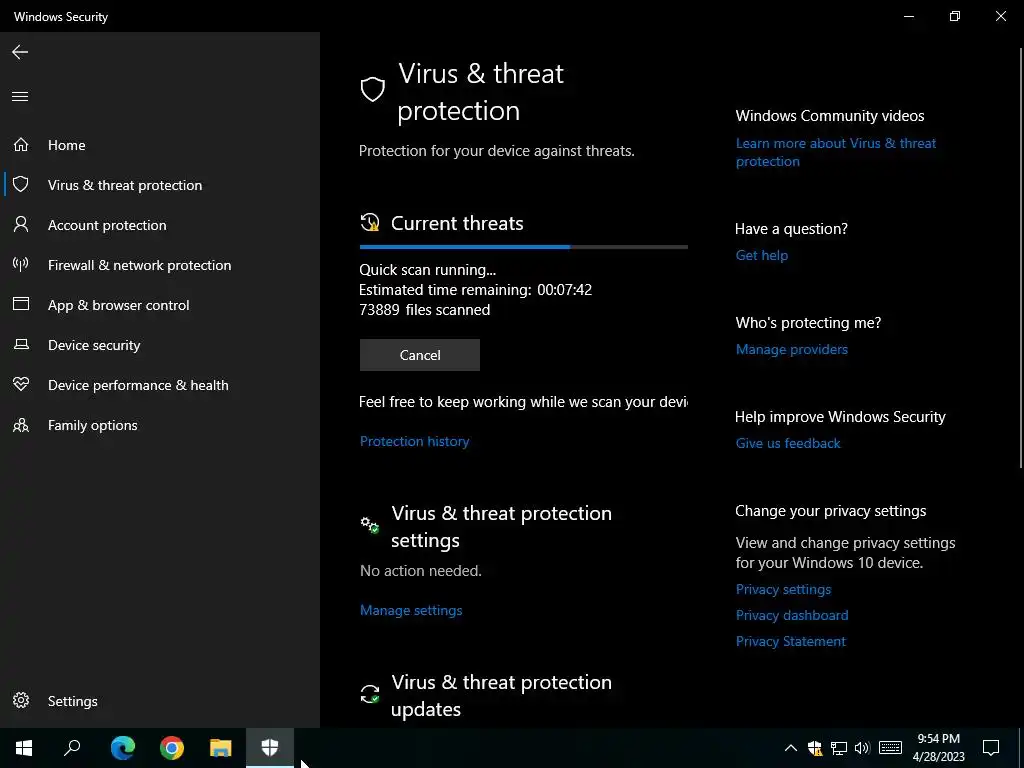Open File Explorer from taskbar
This screenshot has height=768, width=1024.
221,748
